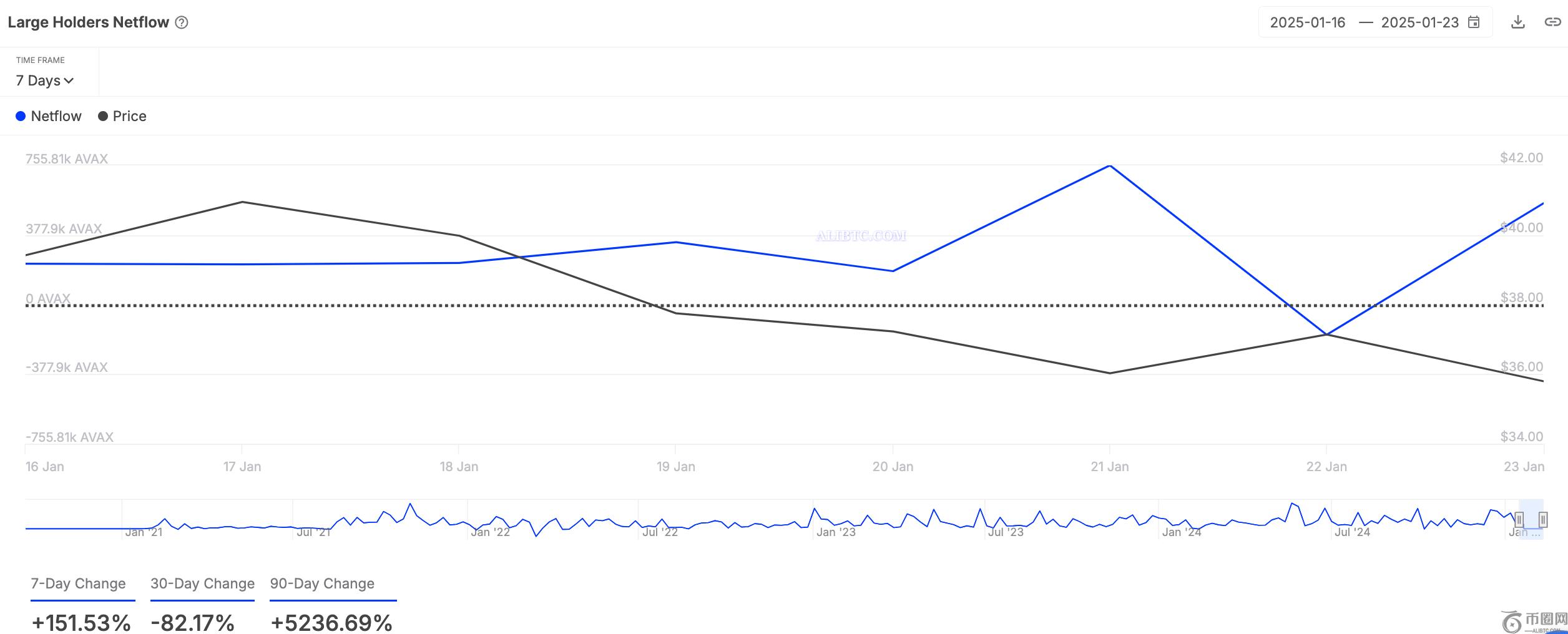Open the calendar date picker icon
This screenshot has height=634, width=1568.
pos(1474,22)
